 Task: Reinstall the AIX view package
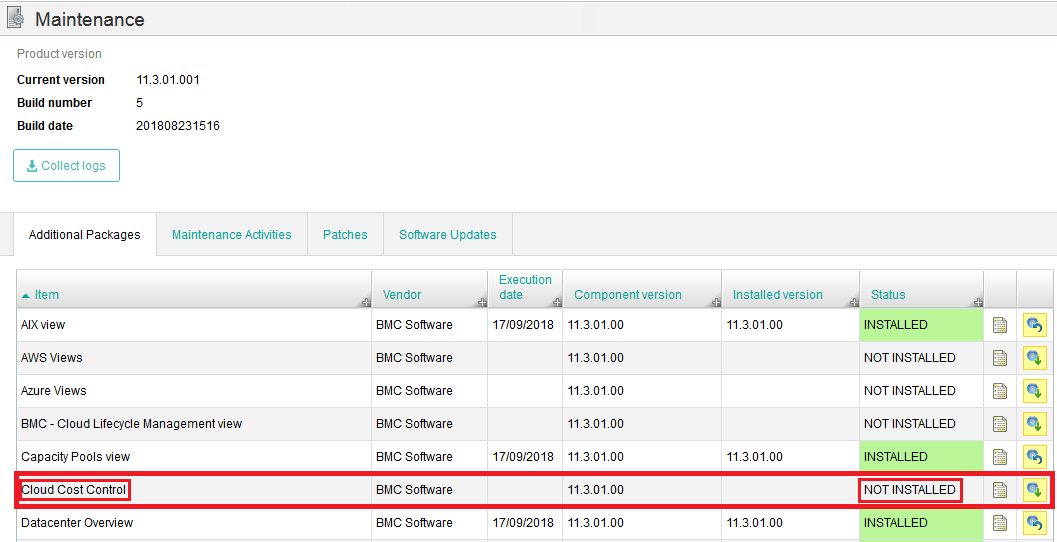1034,325
